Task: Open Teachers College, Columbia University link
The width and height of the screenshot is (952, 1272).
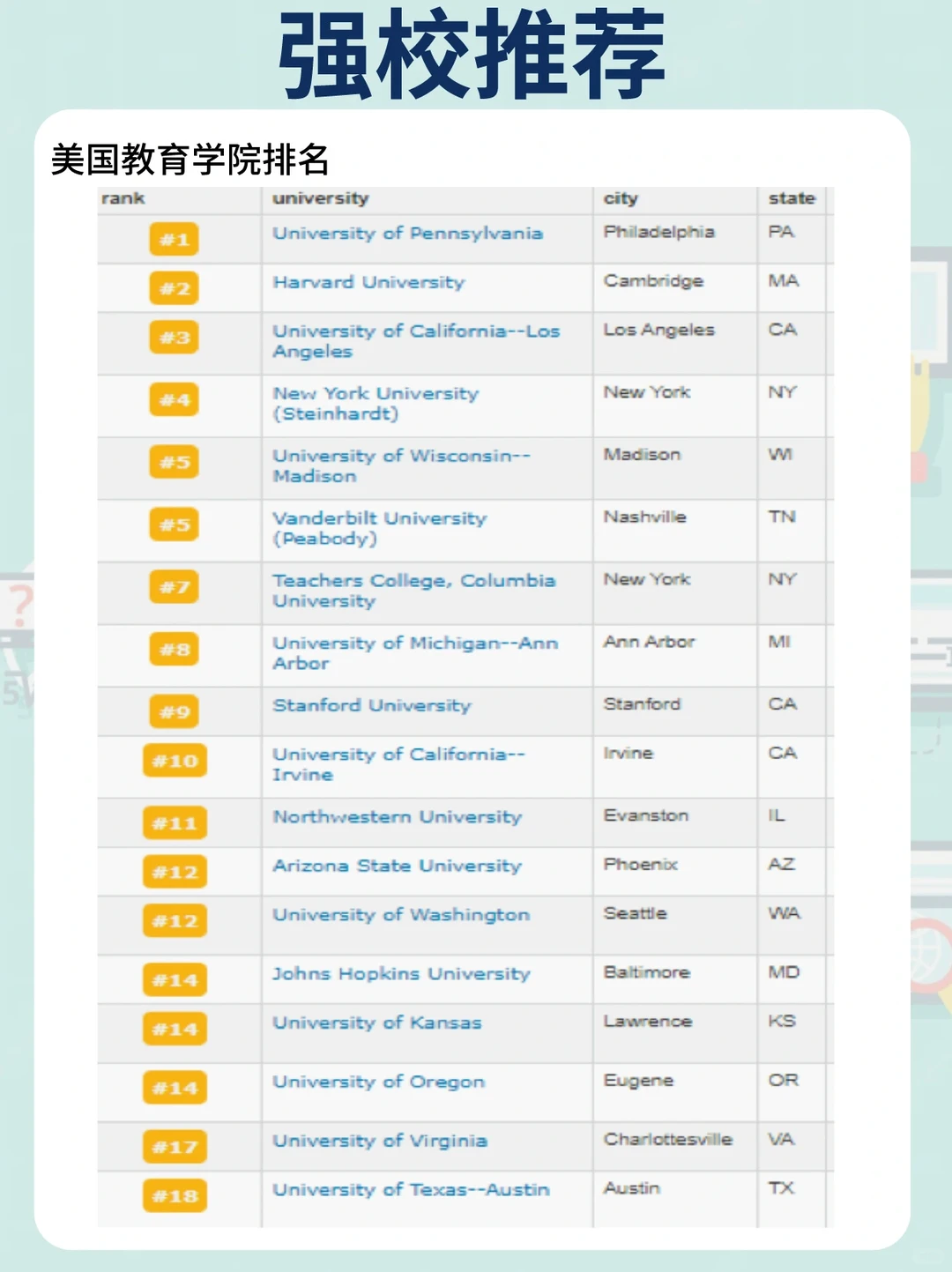Action: tap(414, 591)
